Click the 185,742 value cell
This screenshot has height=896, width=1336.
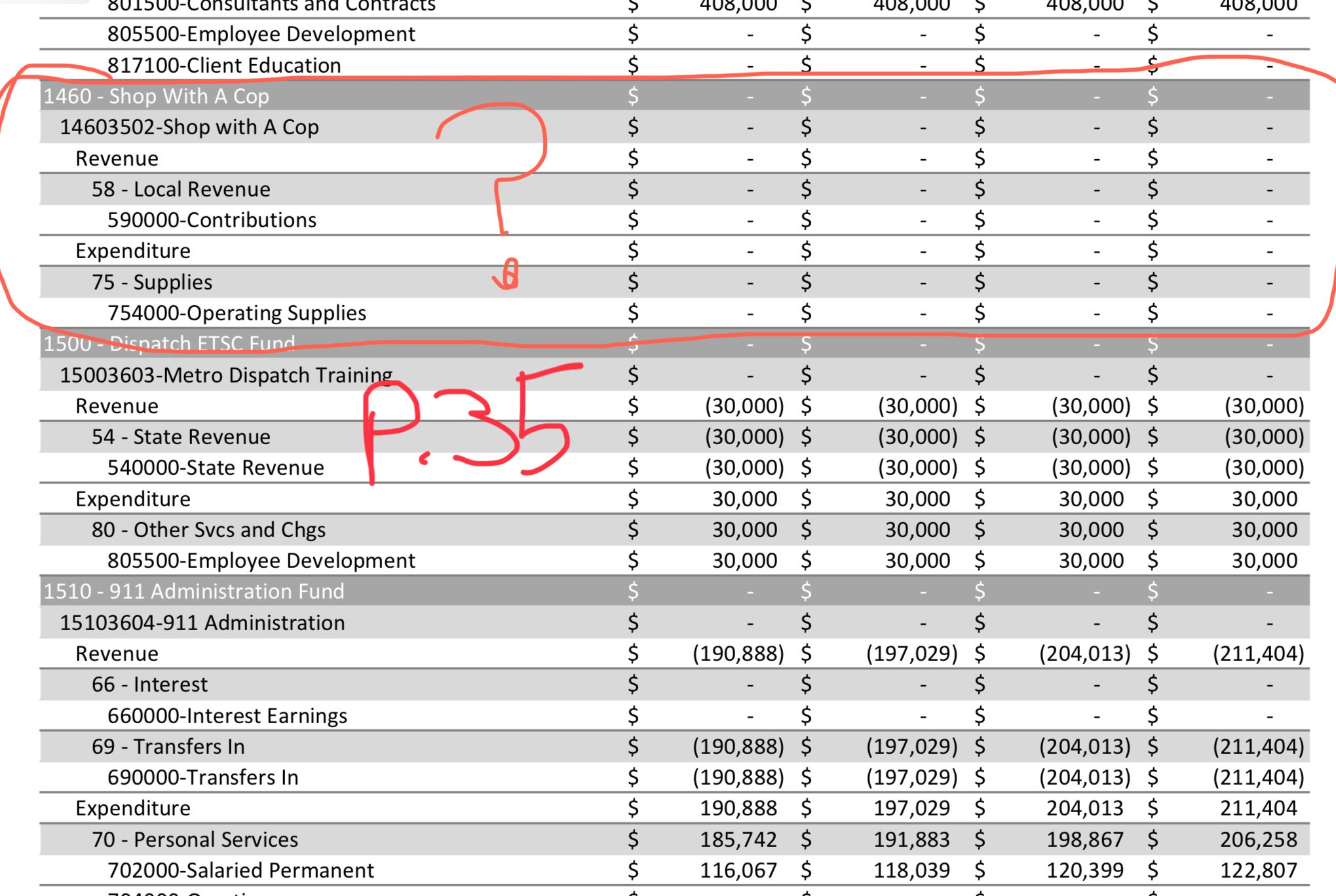tap(738, 840)
